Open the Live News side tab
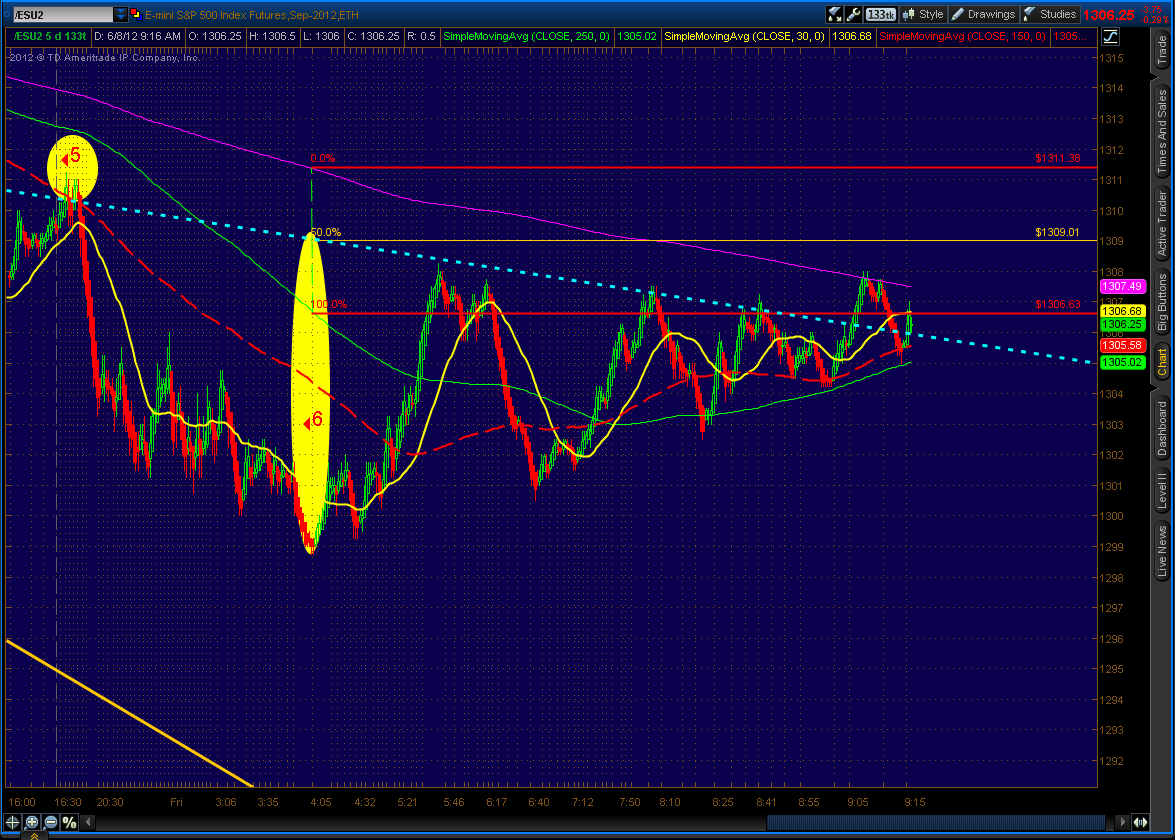The height and width of the screenshot is (840, 1175). click(x=1162, y=551)
